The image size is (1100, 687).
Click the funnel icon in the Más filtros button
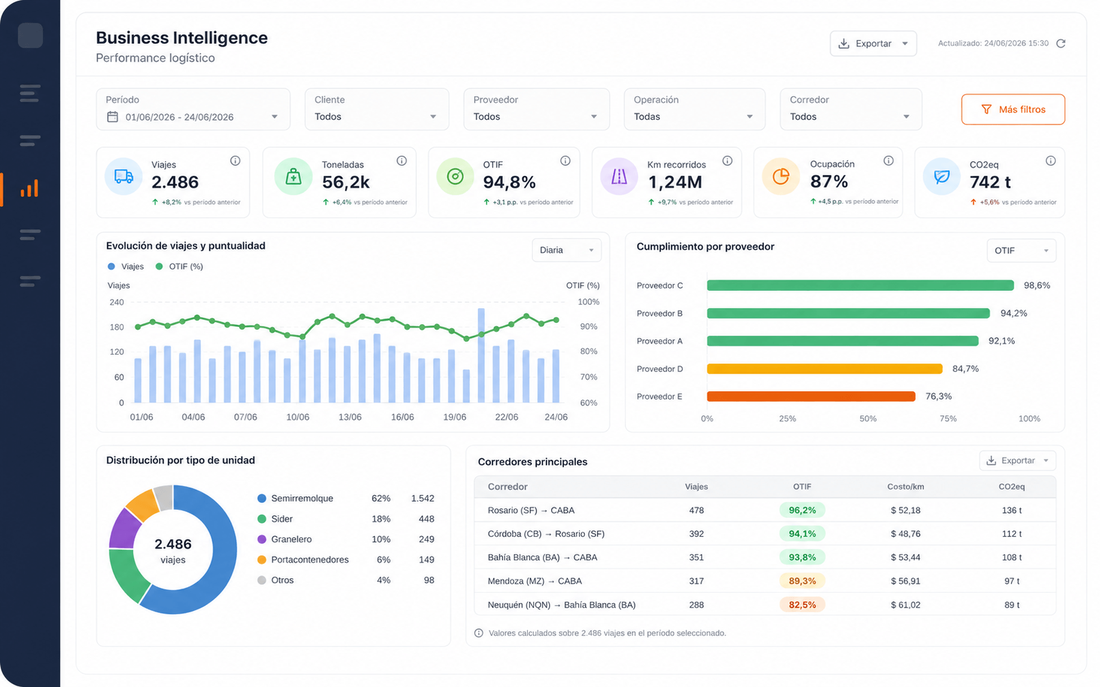point(986,109)
